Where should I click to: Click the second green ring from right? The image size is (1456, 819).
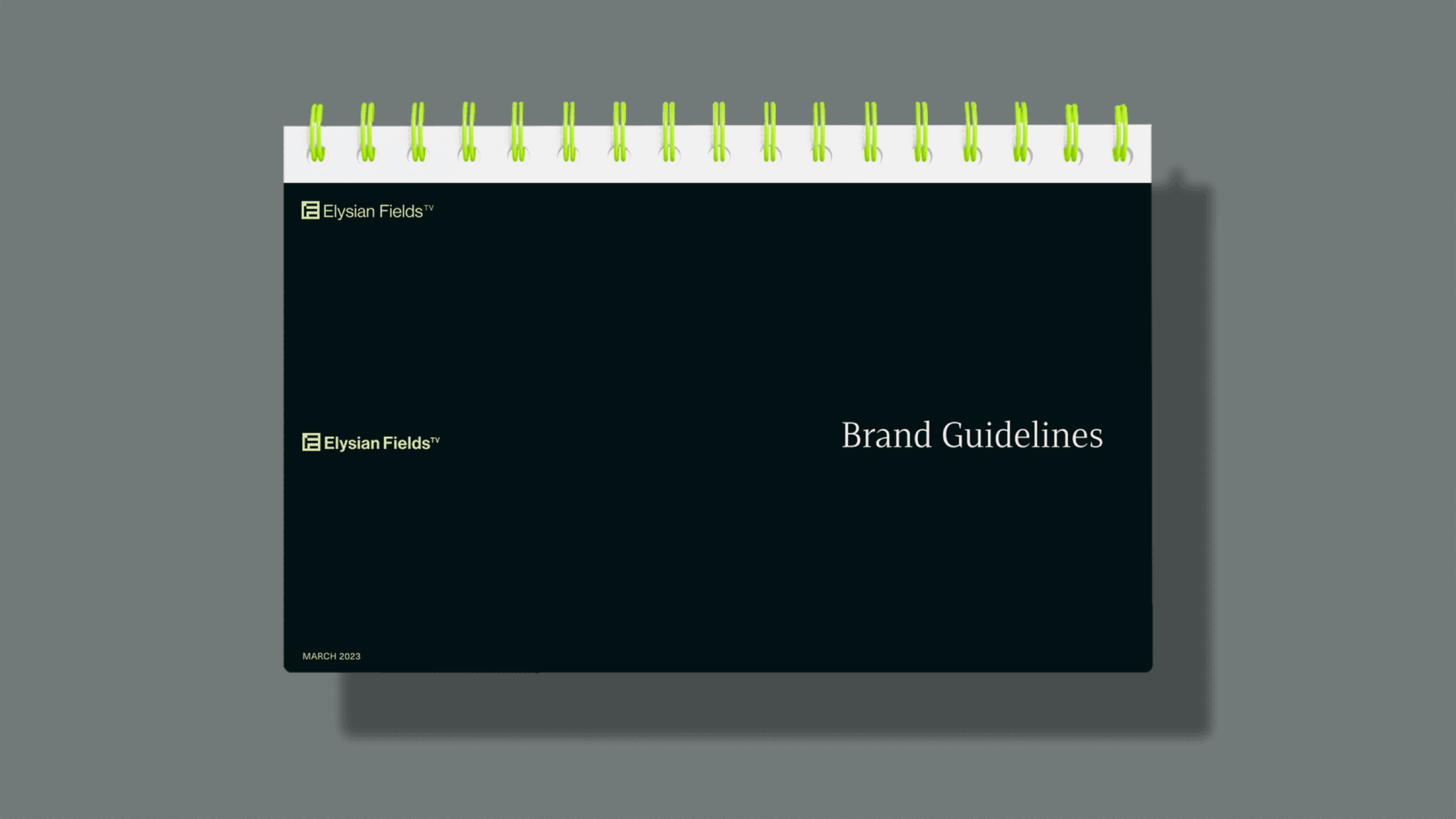1071,133
